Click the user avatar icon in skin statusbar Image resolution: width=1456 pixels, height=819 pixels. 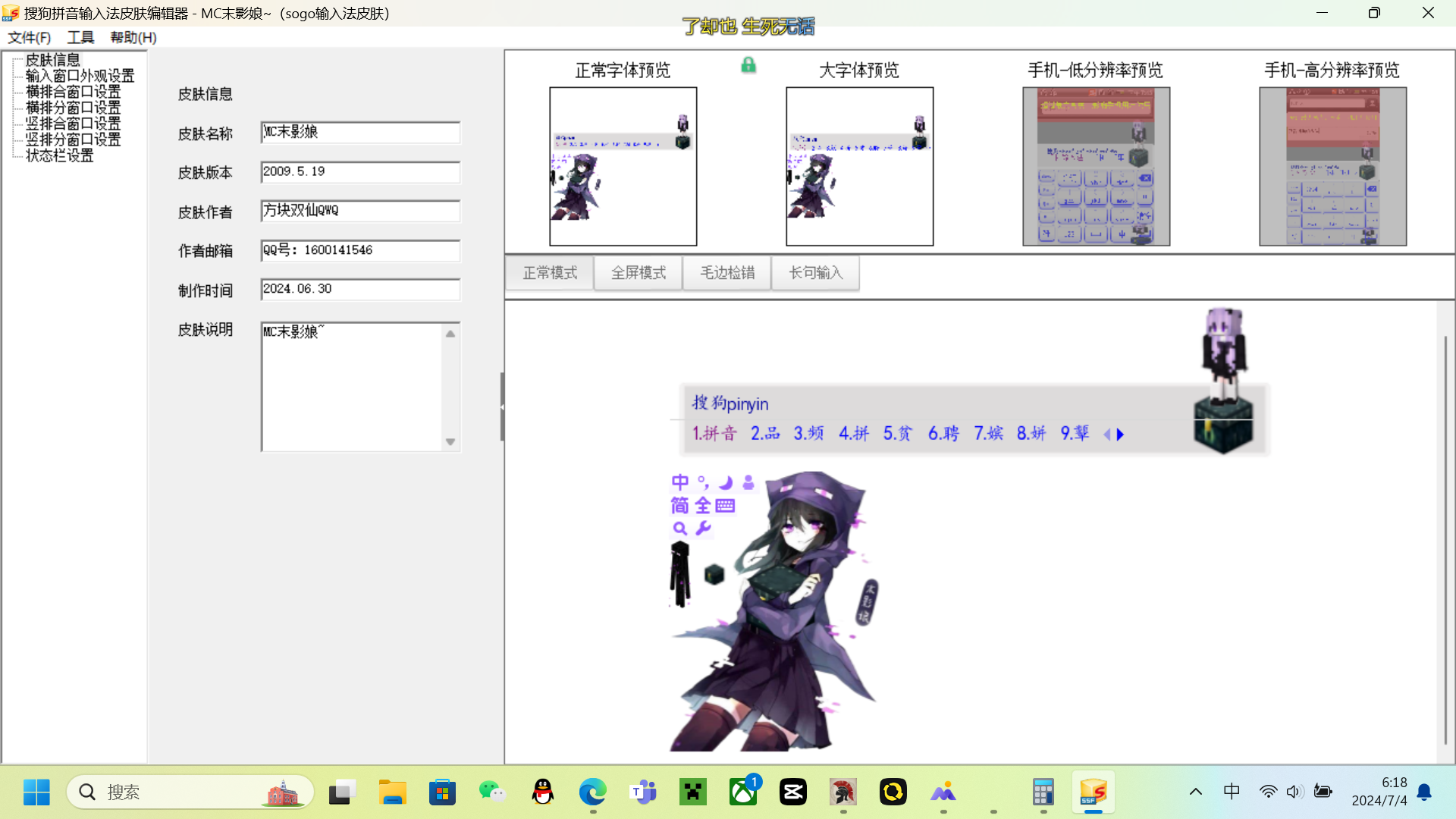tap(748, 482)
